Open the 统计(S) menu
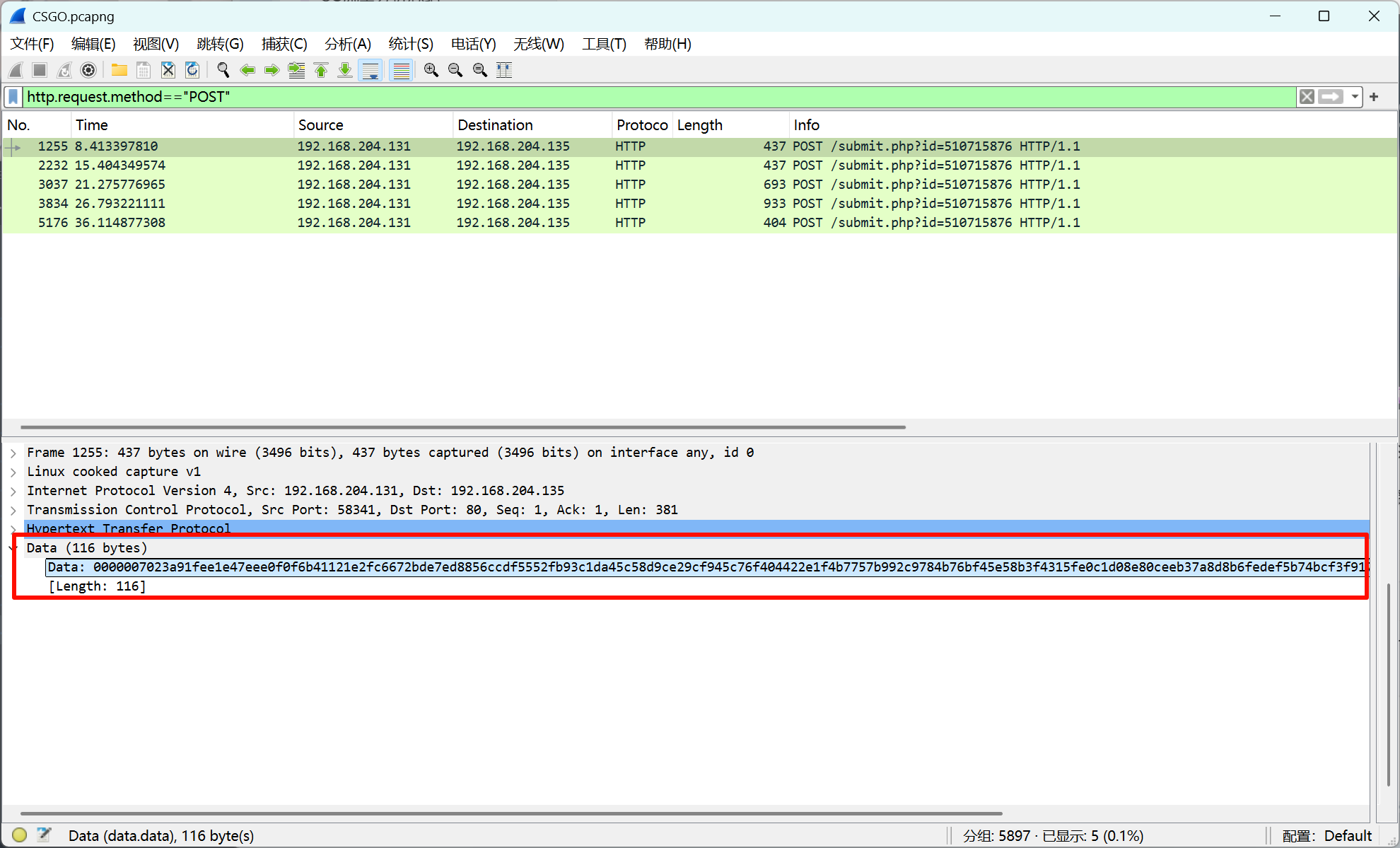 point(410,44)
